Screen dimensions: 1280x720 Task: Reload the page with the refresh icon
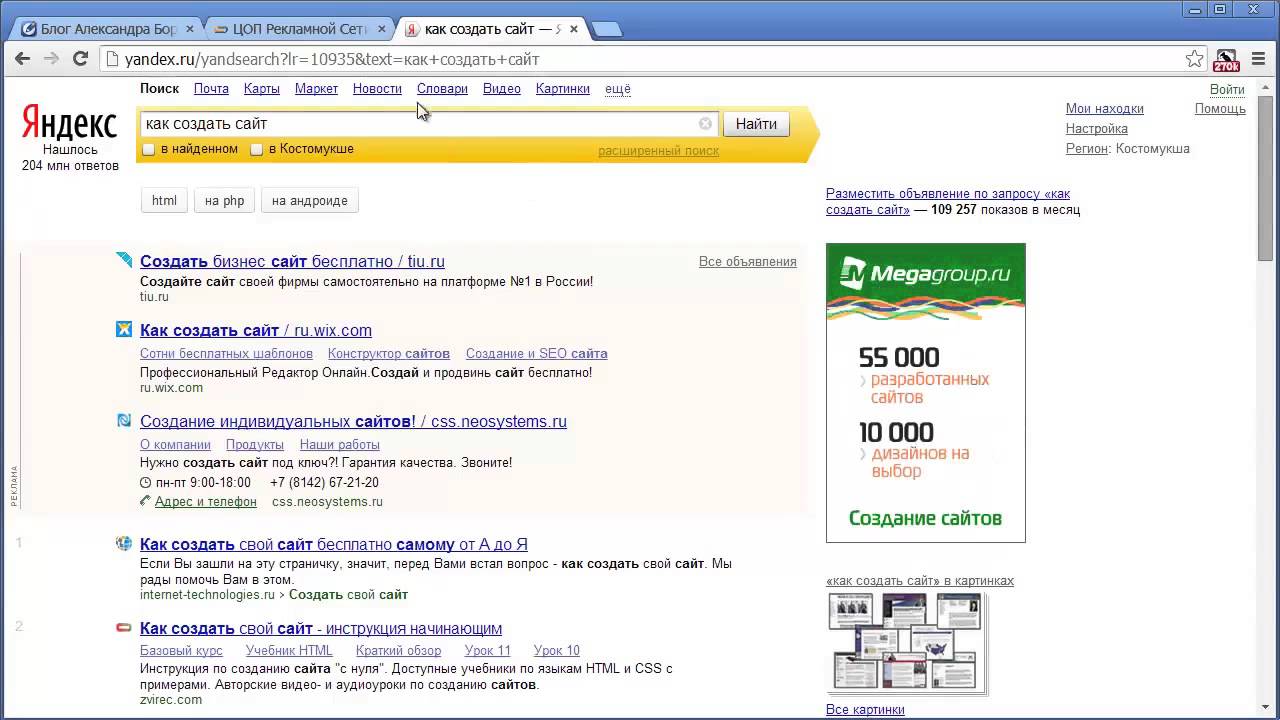pos(81,59)
